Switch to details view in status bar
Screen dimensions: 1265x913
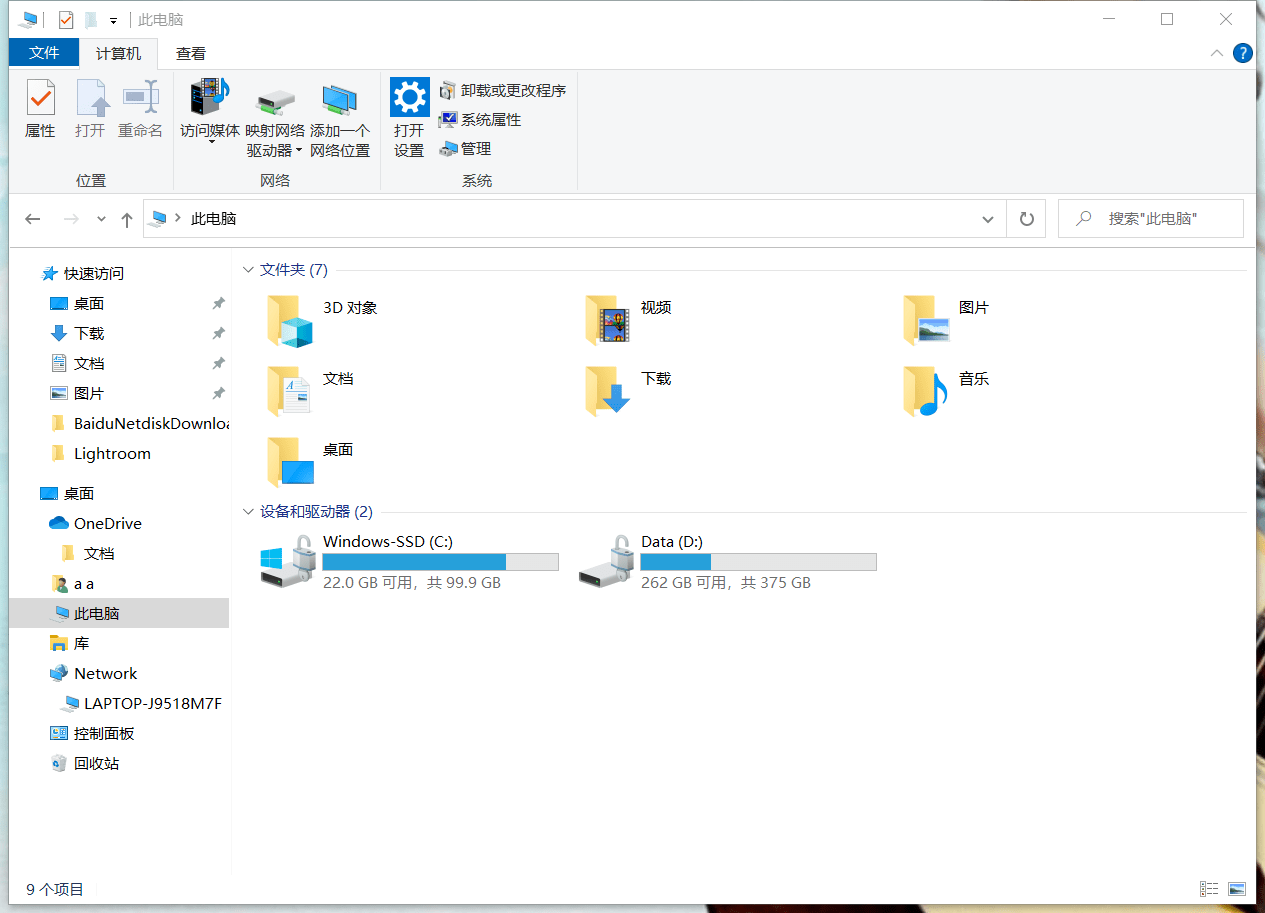1209,889
